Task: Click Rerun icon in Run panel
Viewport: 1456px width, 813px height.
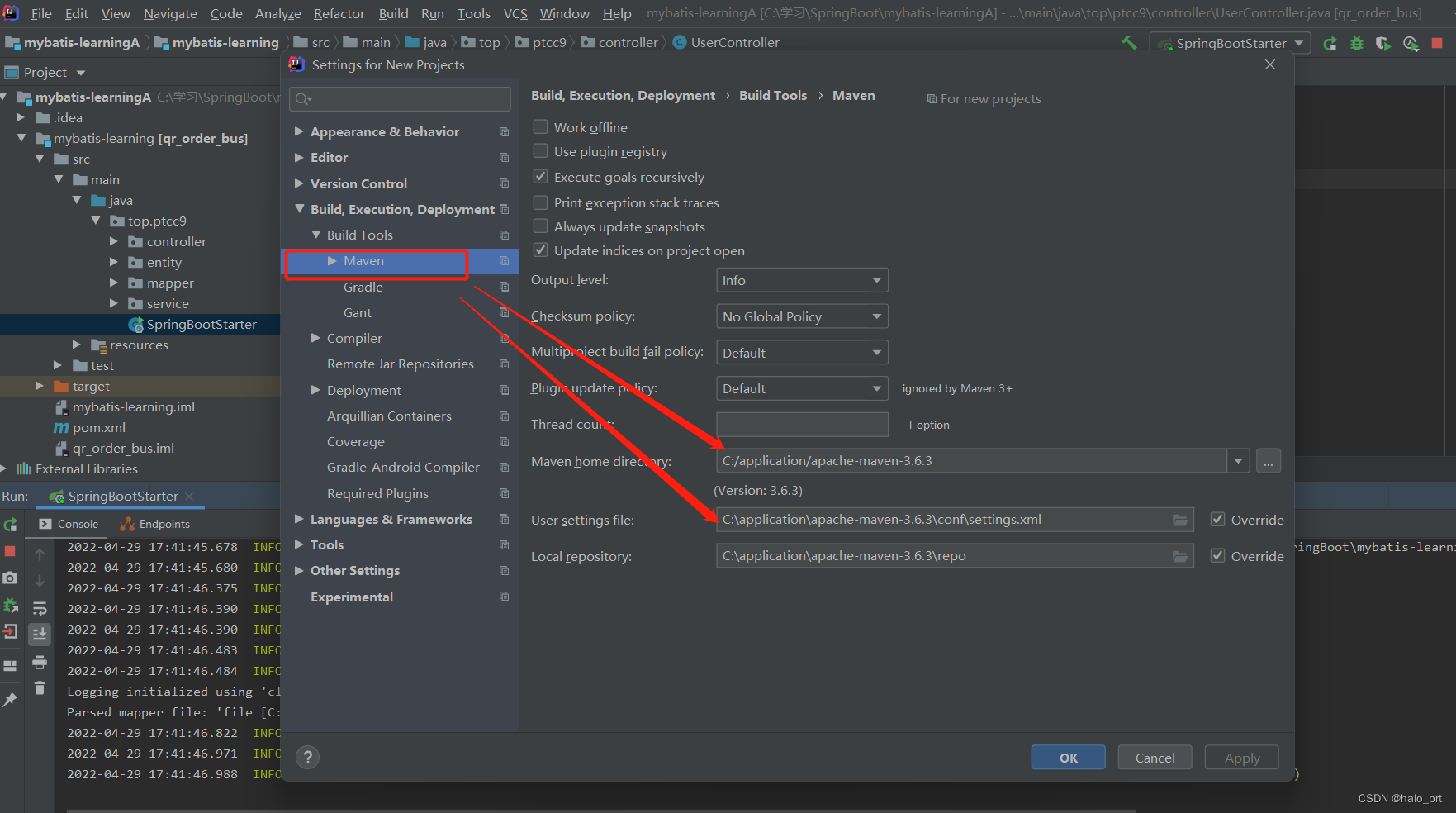Action: click(x=11, y=525)
